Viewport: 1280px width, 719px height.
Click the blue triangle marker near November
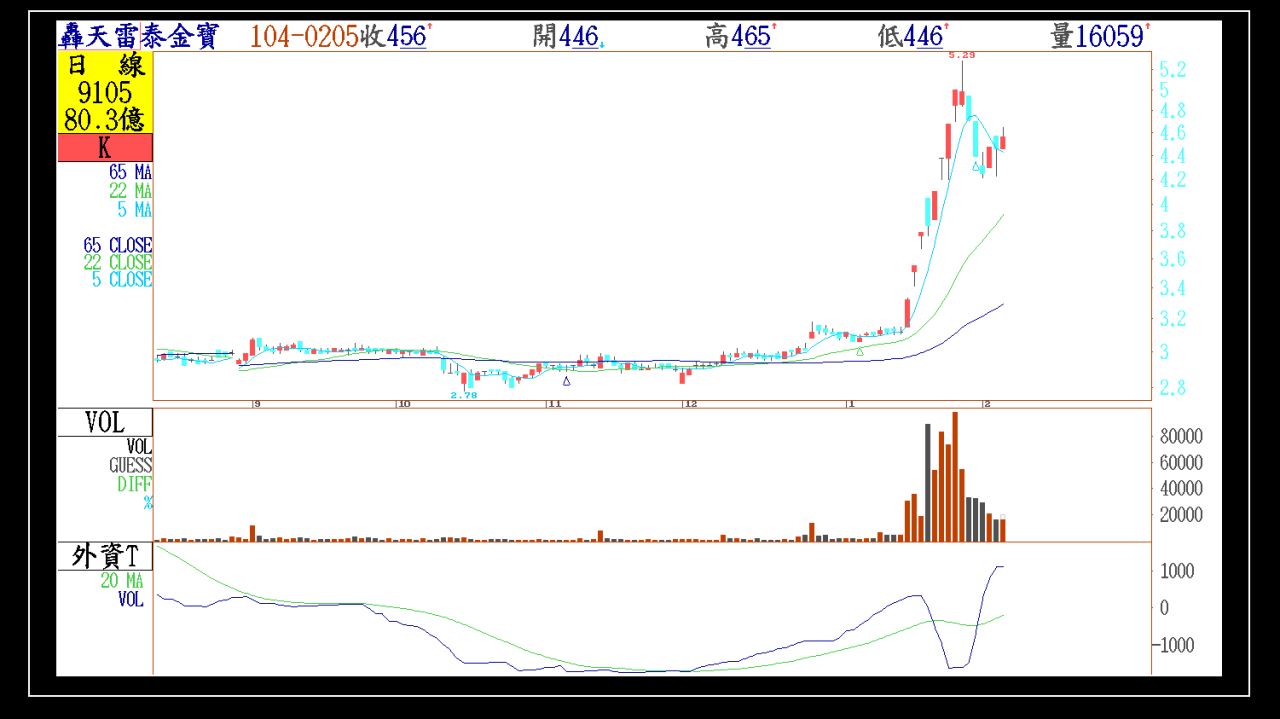pos(567,381)
